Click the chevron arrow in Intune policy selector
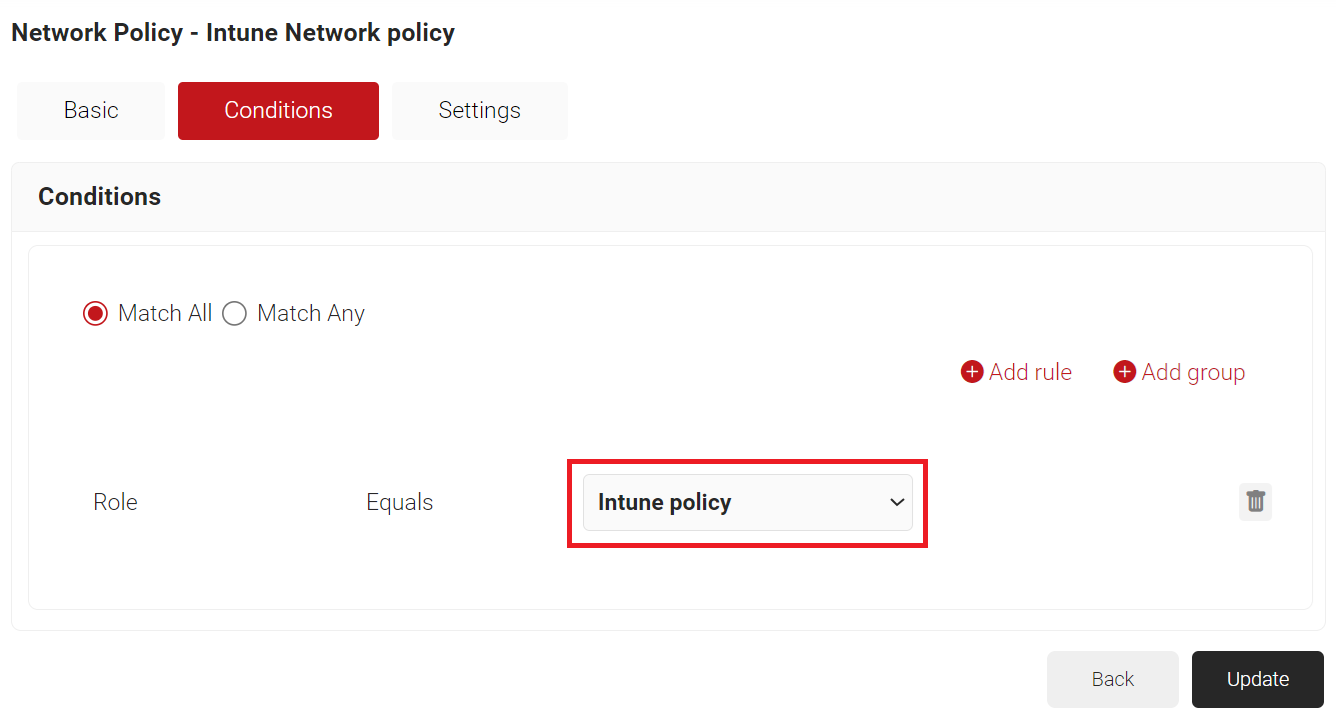 point(896,502)
